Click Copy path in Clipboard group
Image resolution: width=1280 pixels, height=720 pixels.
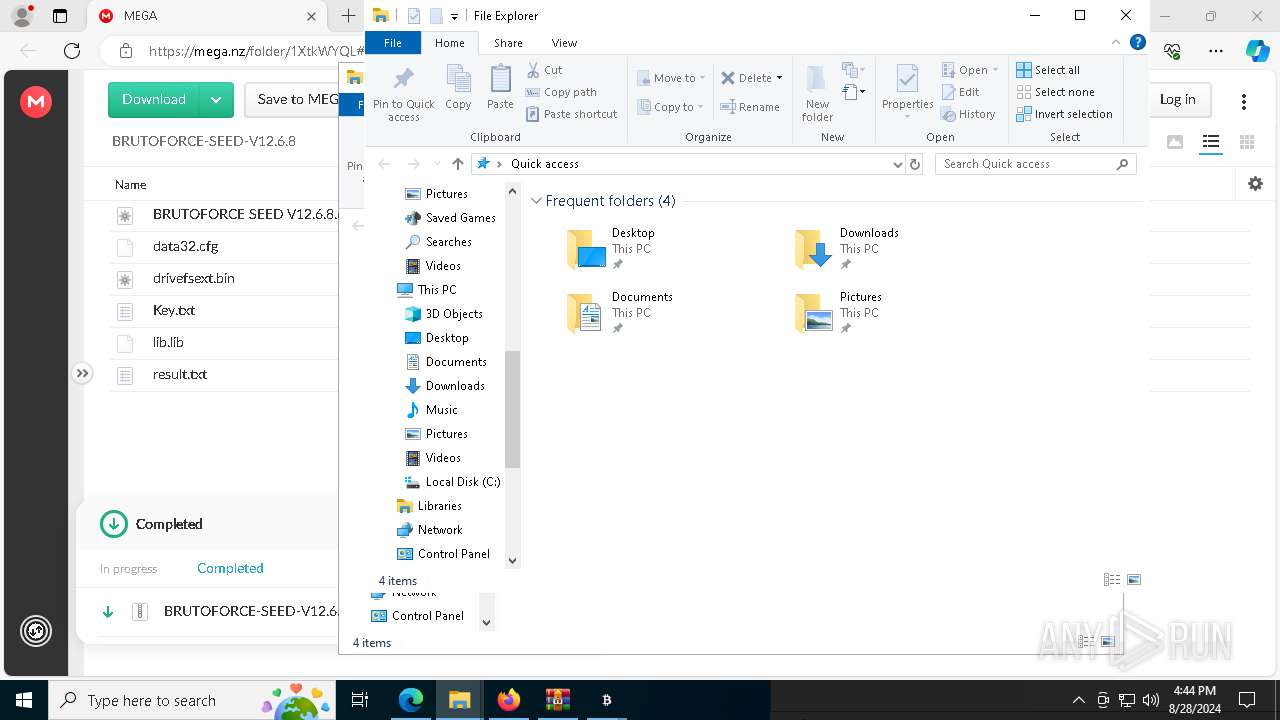pyautogui.click(x=561, y=92)
